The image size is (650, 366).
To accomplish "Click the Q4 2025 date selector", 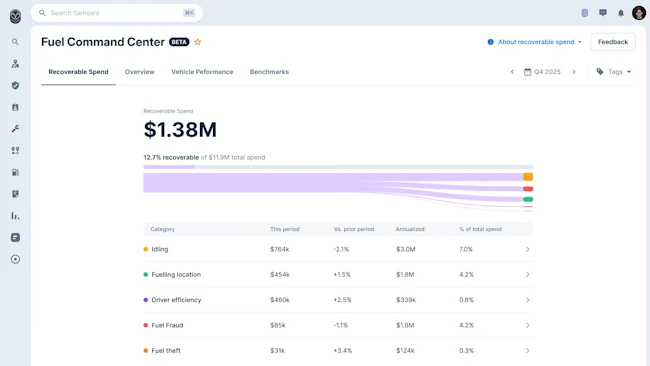I will (x=542, y=72).
